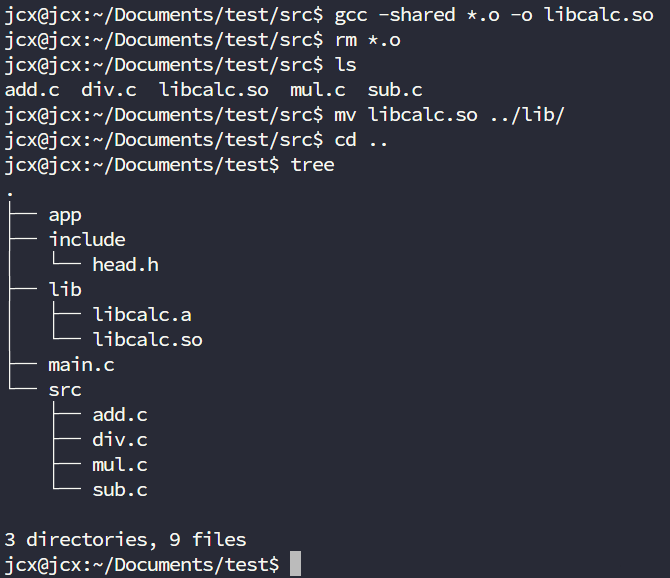Click the app entry in tree output
Image resolution: width=670 pixels, height=578 pixels.
(x=64, y=215)
